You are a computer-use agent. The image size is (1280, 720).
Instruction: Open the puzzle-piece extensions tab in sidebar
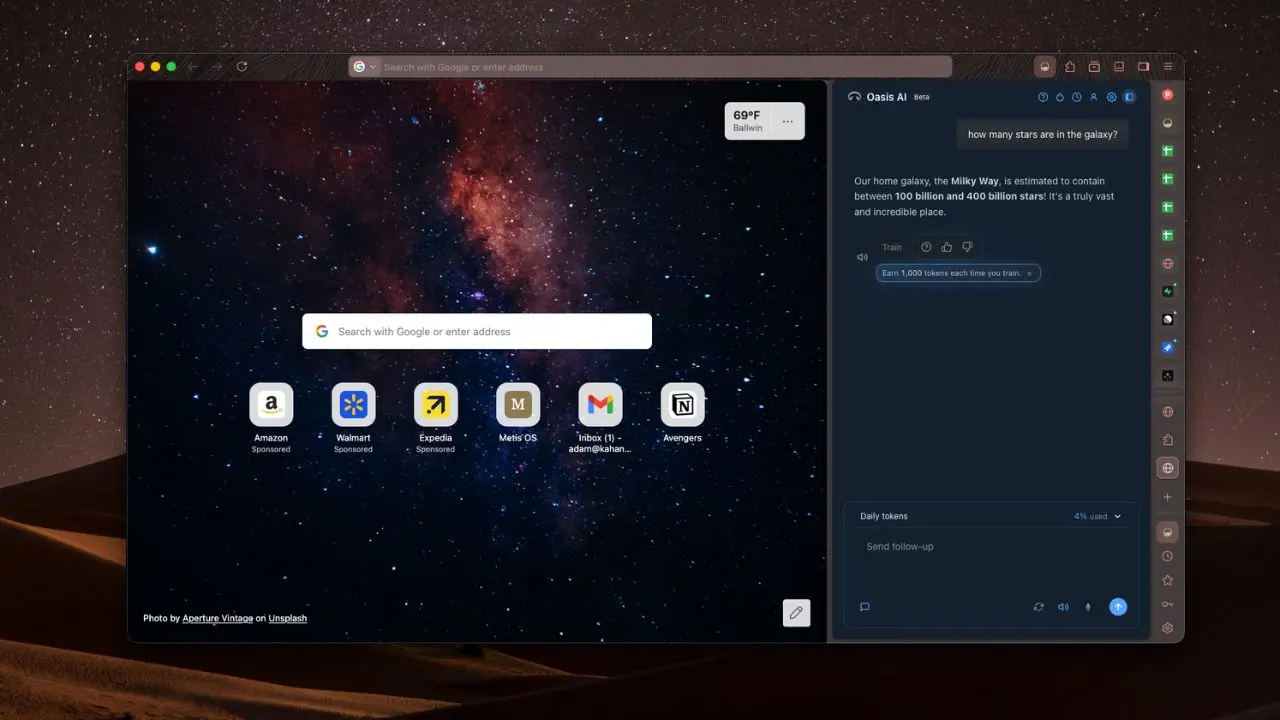1167,440
